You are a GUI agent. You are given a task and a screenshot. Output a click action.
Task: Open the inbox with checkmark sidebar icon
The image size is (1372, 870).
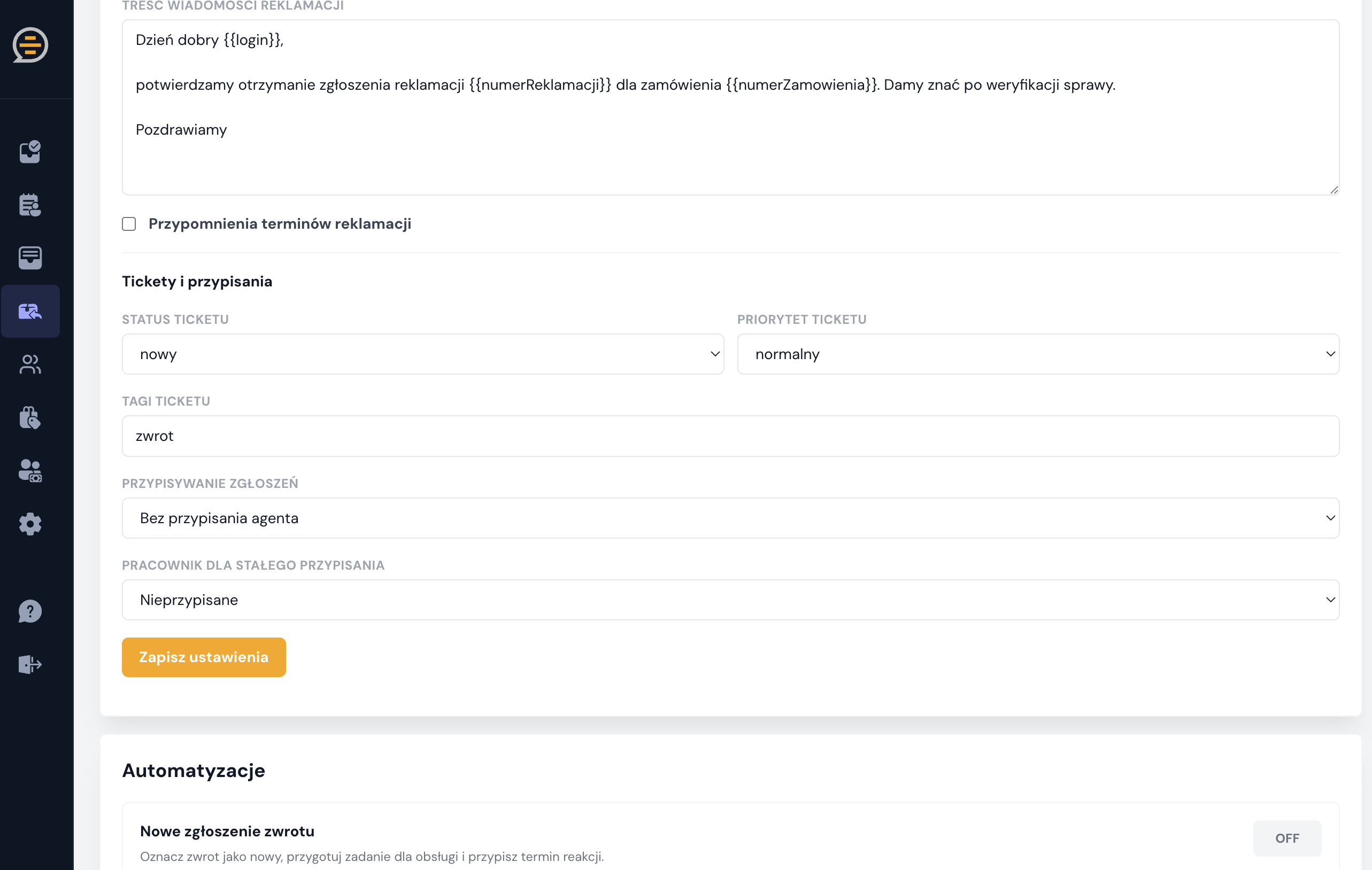click(x=30, y=152)
